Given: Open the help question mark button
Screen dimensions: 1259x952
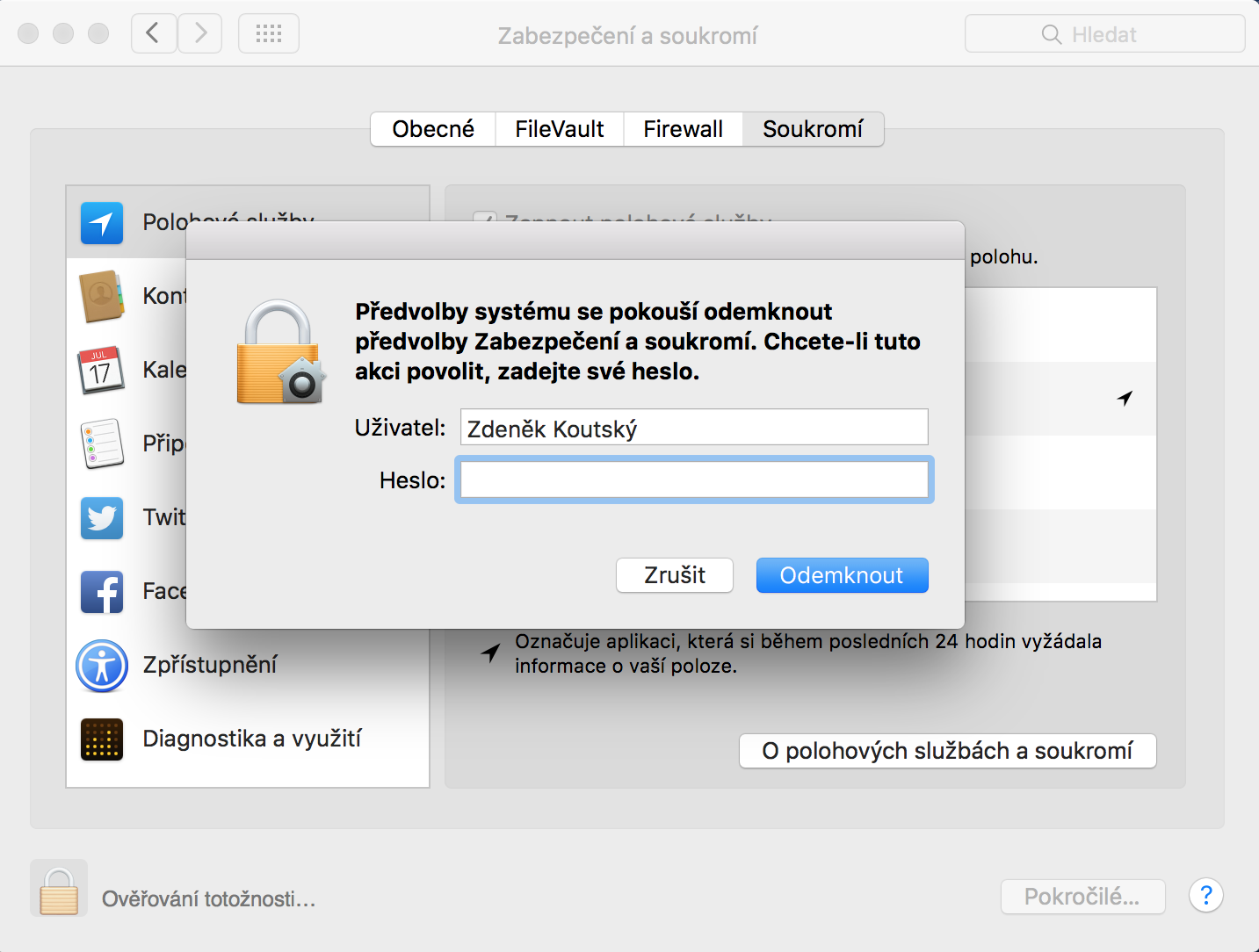Looking at the screenshot, I should pyautogui.click(x=1205, y=896).
